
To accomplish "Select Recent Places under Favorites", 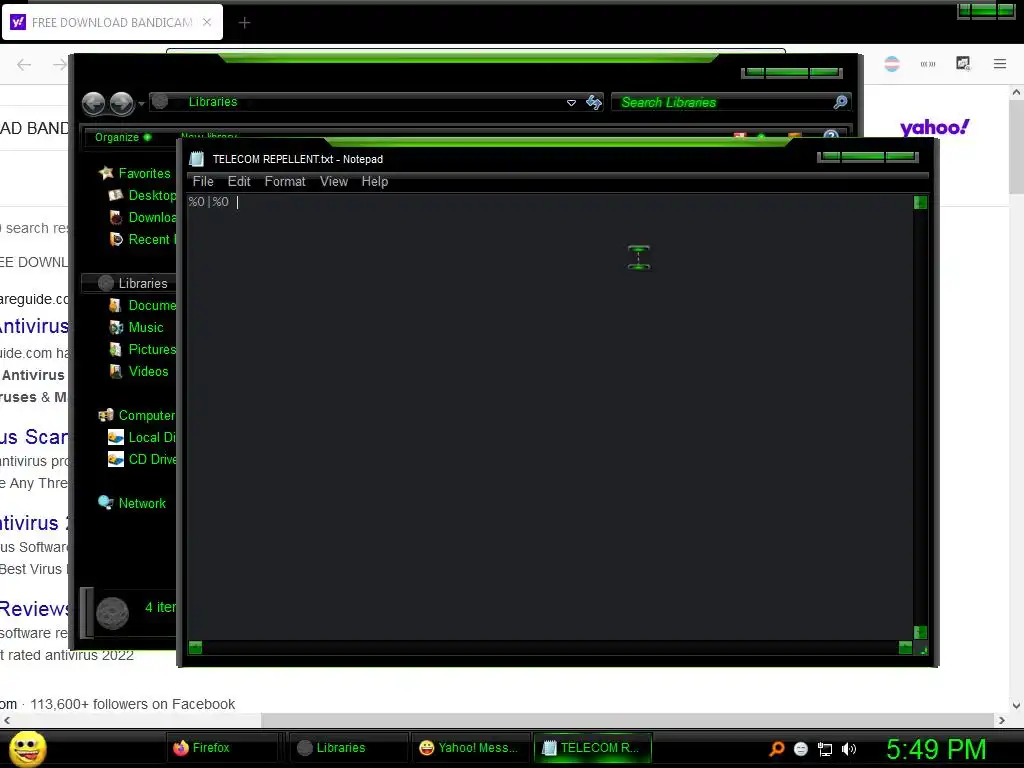I will point(152,240).
